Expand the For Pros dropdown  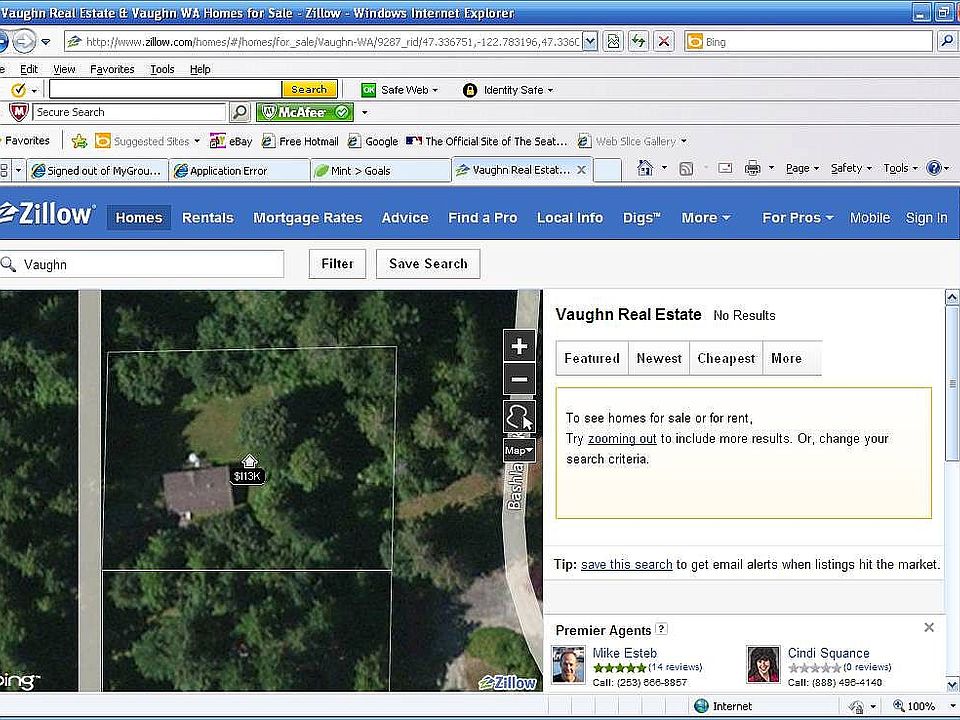tap(798, 218)
